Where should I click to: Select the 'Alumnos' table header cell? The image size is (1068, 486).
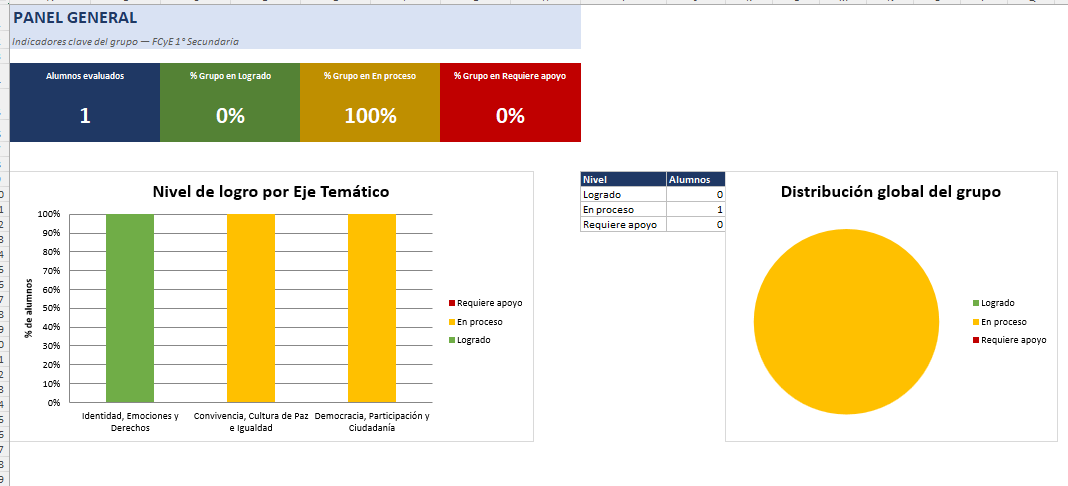coord(695,180)
